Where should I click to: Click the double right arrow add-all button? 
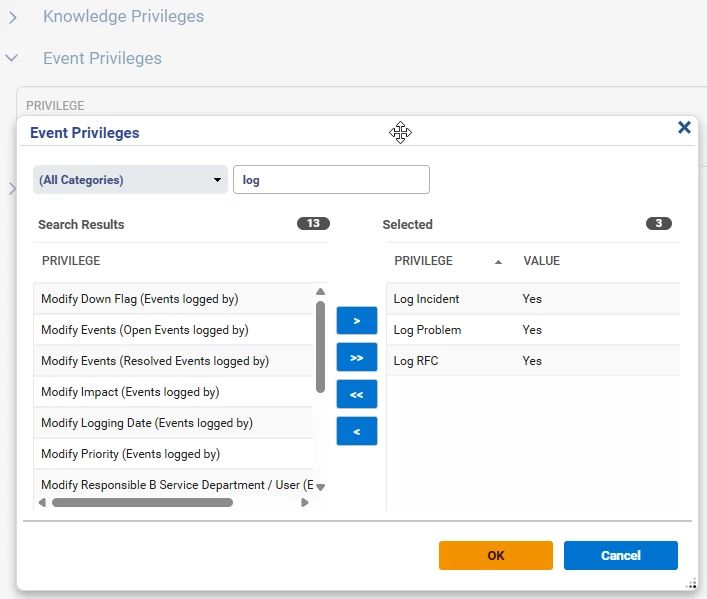tap(356, 357)
